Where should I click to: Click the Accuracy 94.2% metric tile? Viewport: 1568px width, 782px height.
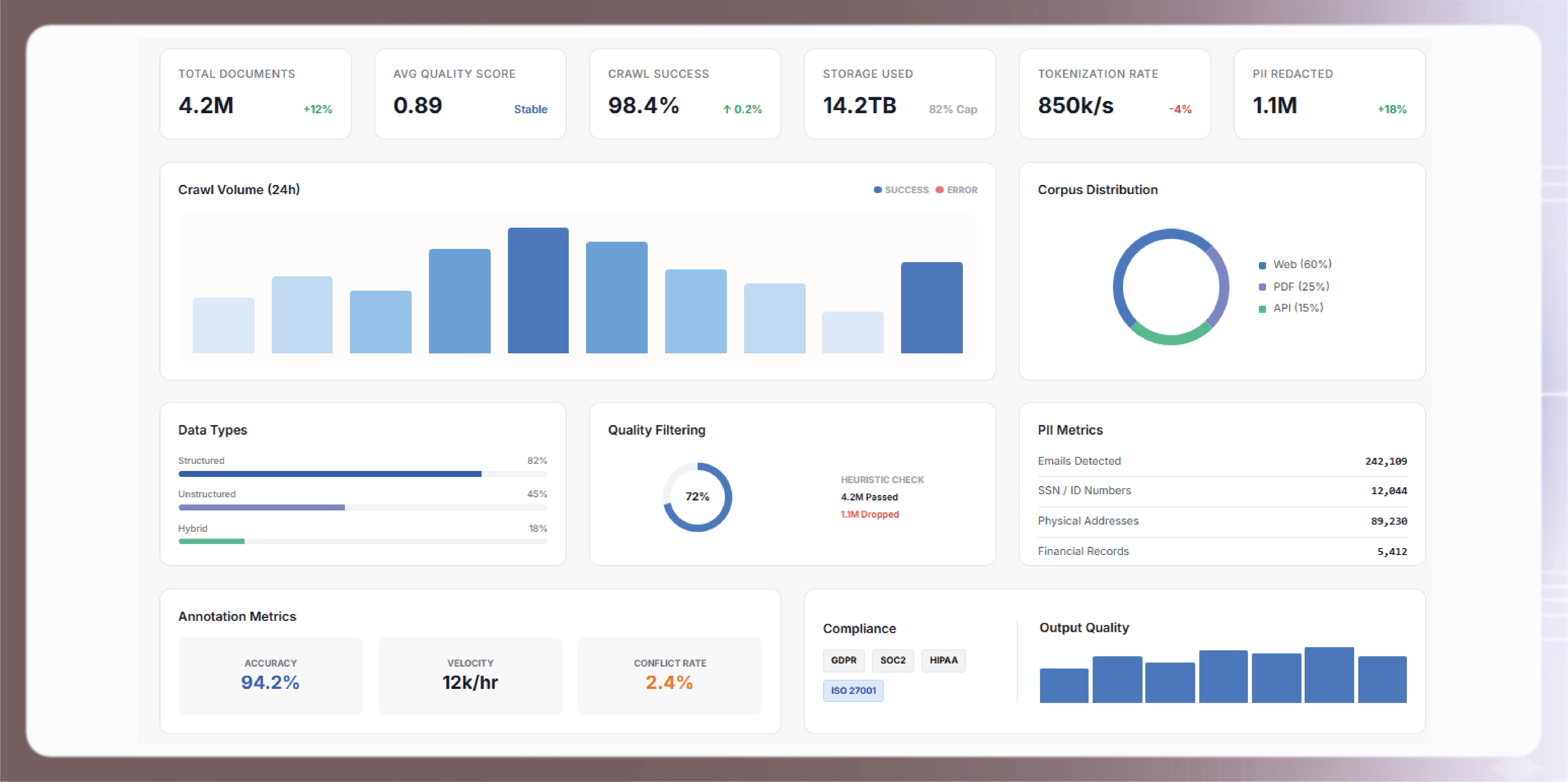point(270,675)
